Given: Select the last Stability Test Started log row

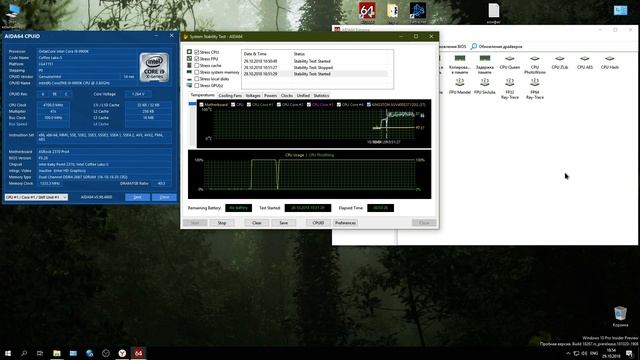Looking at the screenshot, I should tap(315, 74).
